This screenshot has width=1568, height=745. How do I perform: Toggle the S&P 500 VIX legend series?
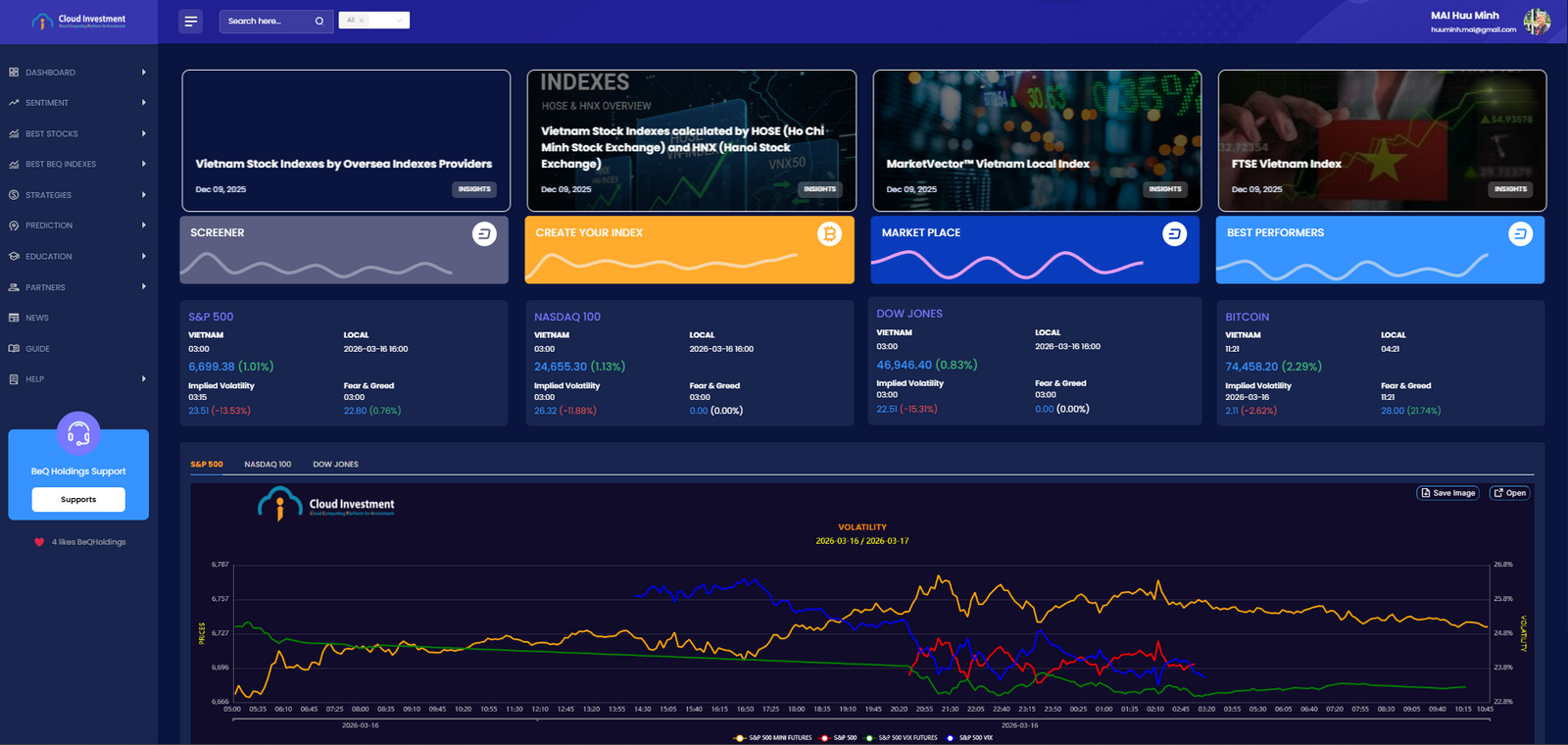[x=970, y=738]
